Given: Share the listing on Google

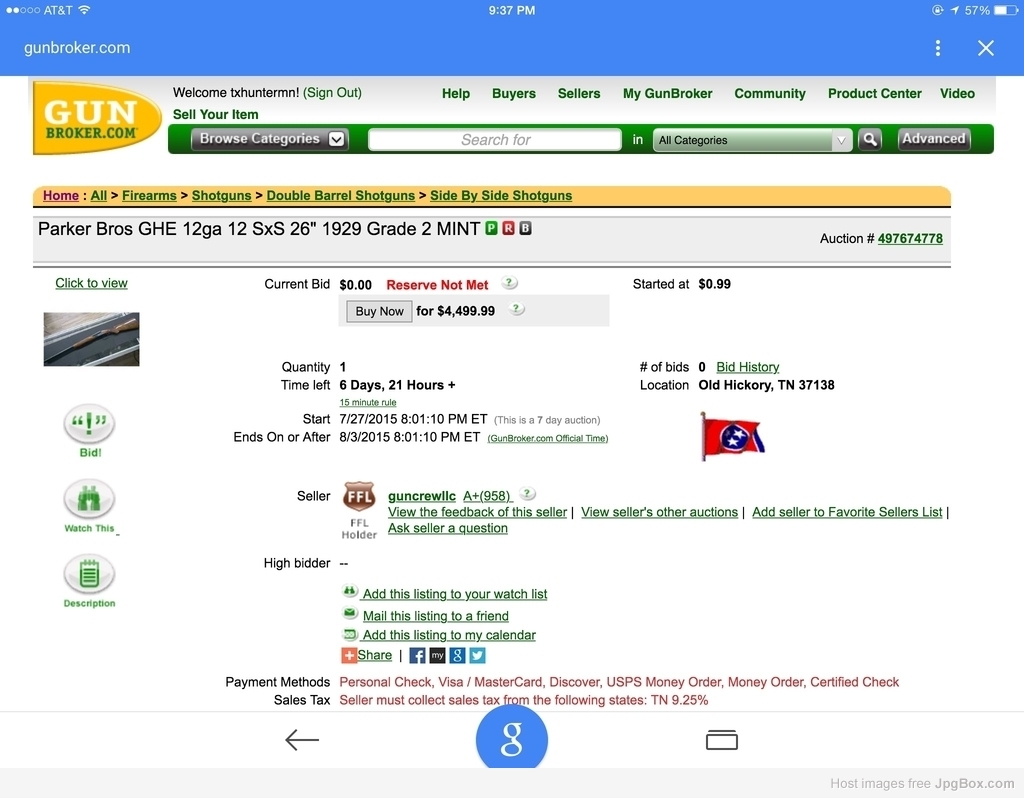Looking at the screenshot, I should [x=457, y=655].
